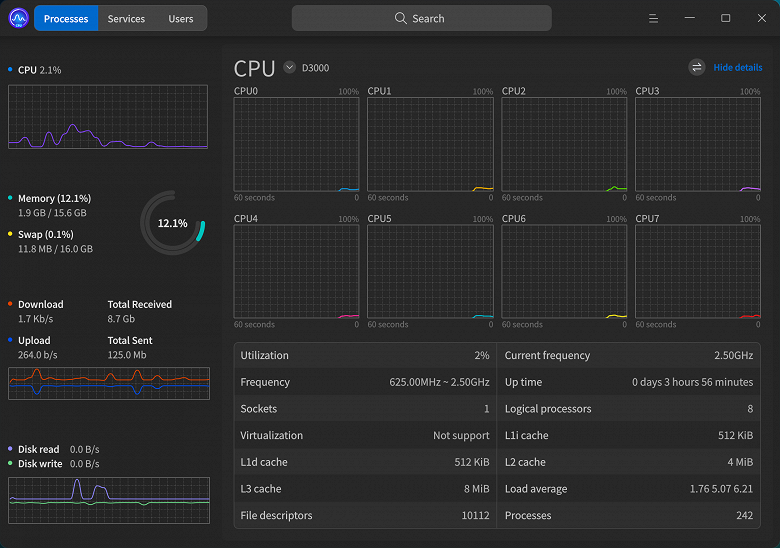Screen dimensions: 780x548
Task: Switch to the Processes tab
Action: click(66, 18)
